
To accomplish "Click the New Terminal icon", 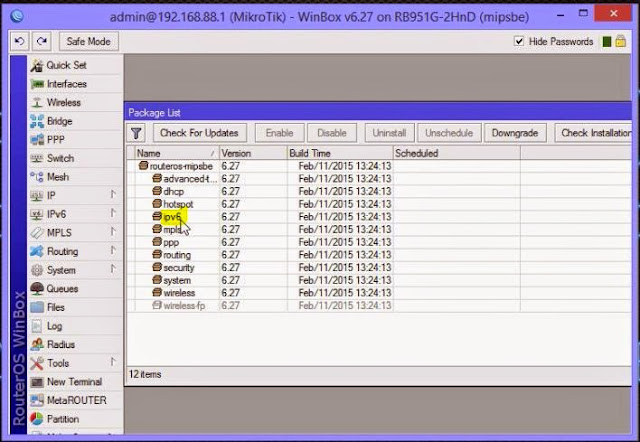I will (37, 382).
